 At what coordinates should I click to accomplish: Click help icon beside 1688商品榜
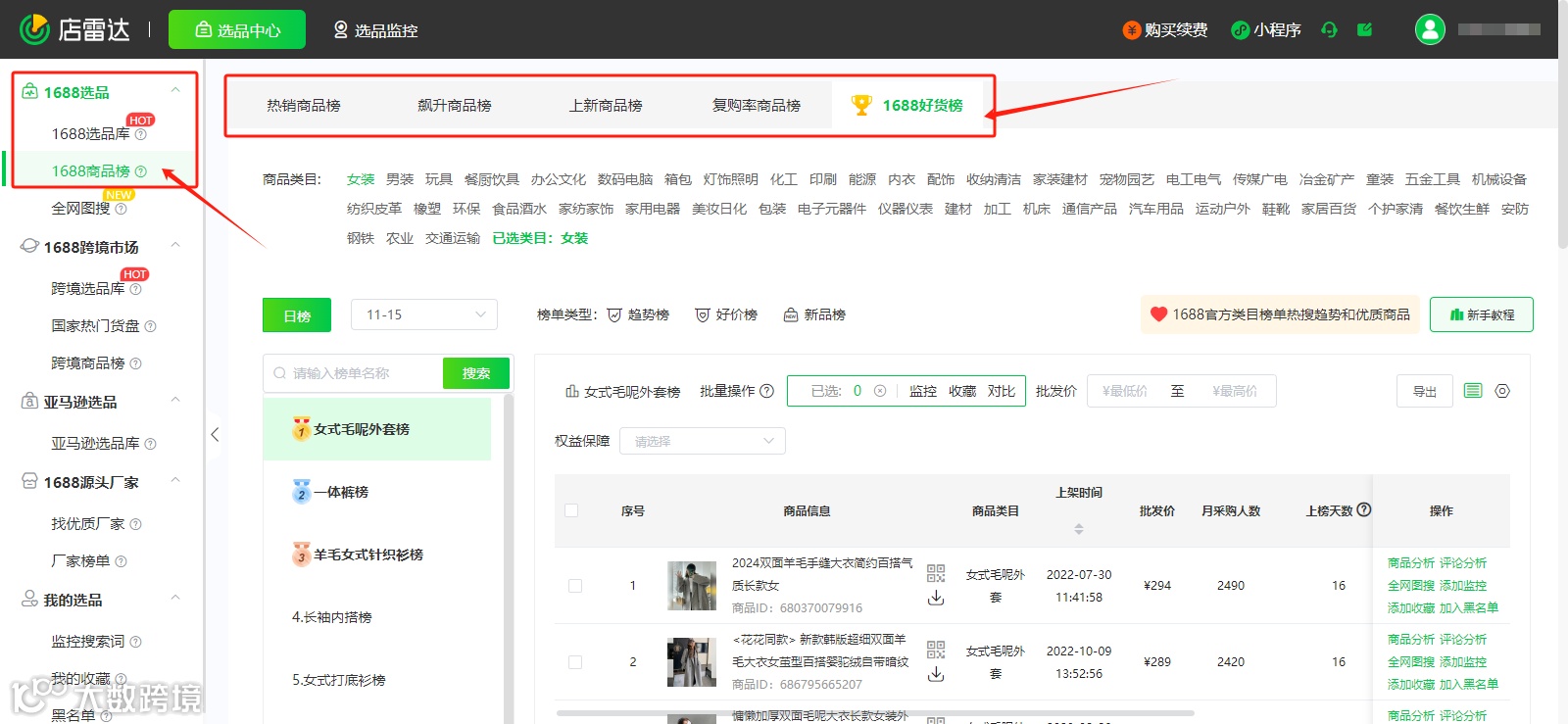pos(141,171)
